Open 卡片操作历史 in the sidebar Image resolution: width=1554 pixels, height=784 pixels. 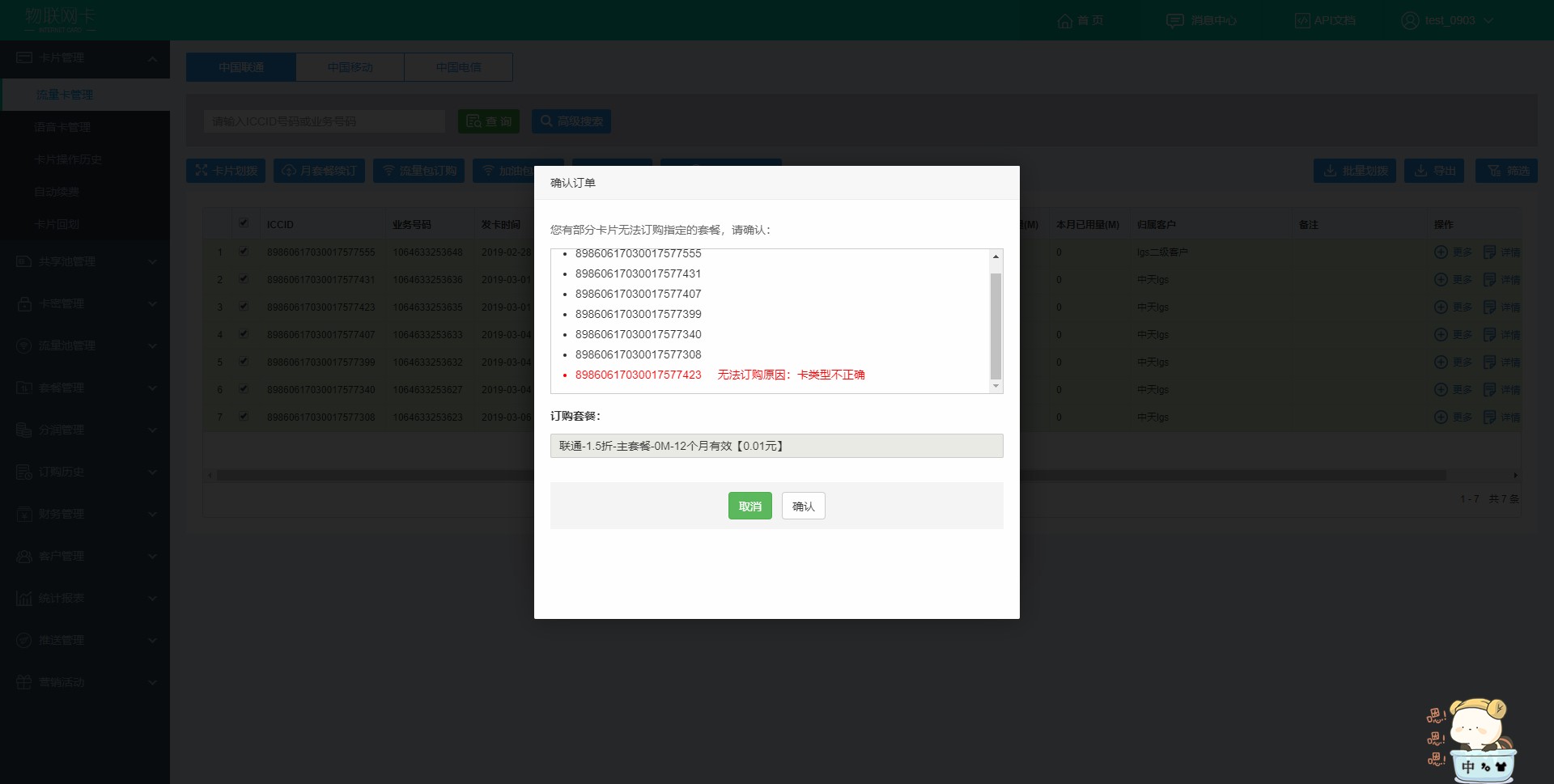point(68,159)
